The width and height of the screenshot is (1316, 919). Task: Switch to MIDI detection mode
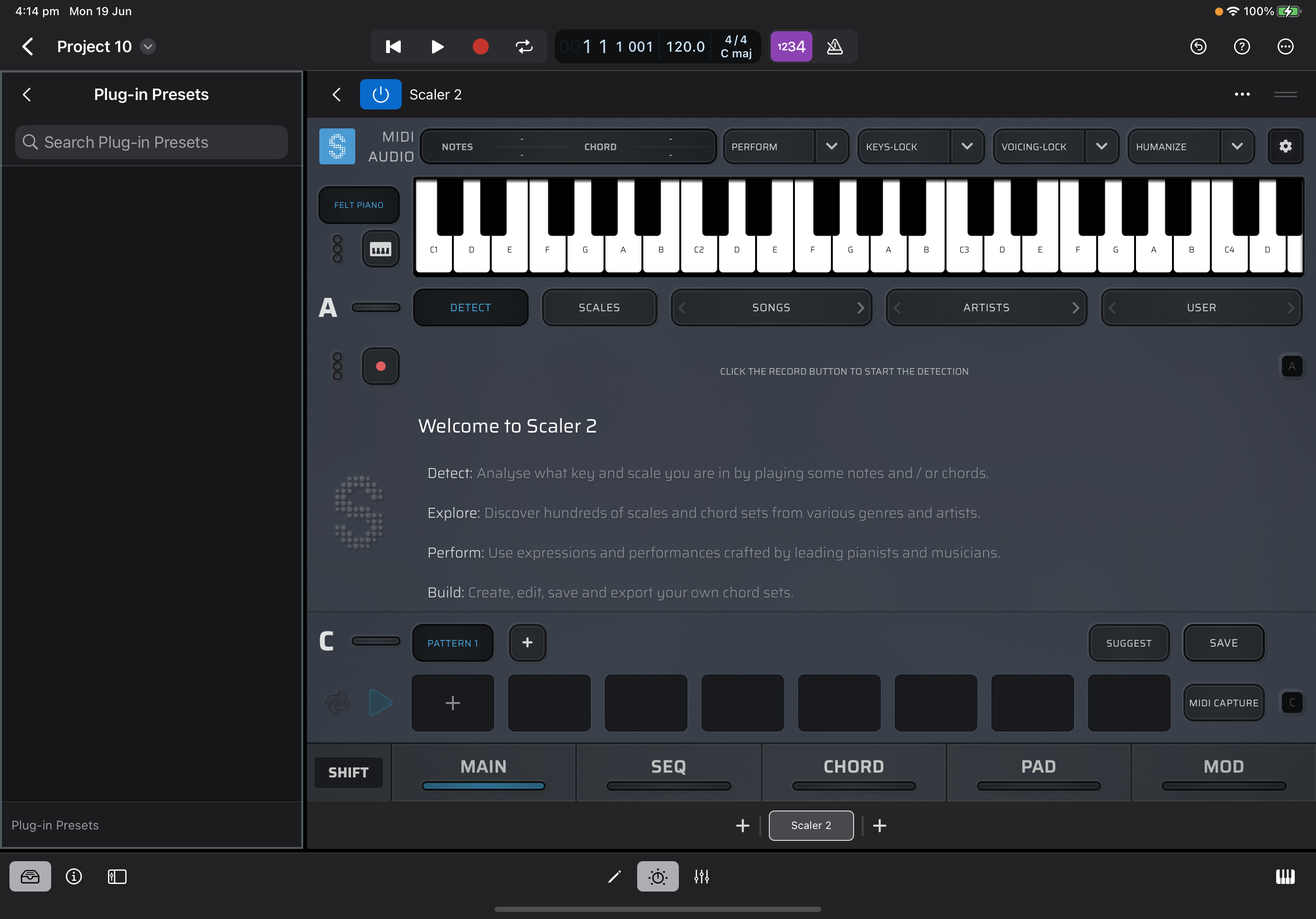coord(397,137)
